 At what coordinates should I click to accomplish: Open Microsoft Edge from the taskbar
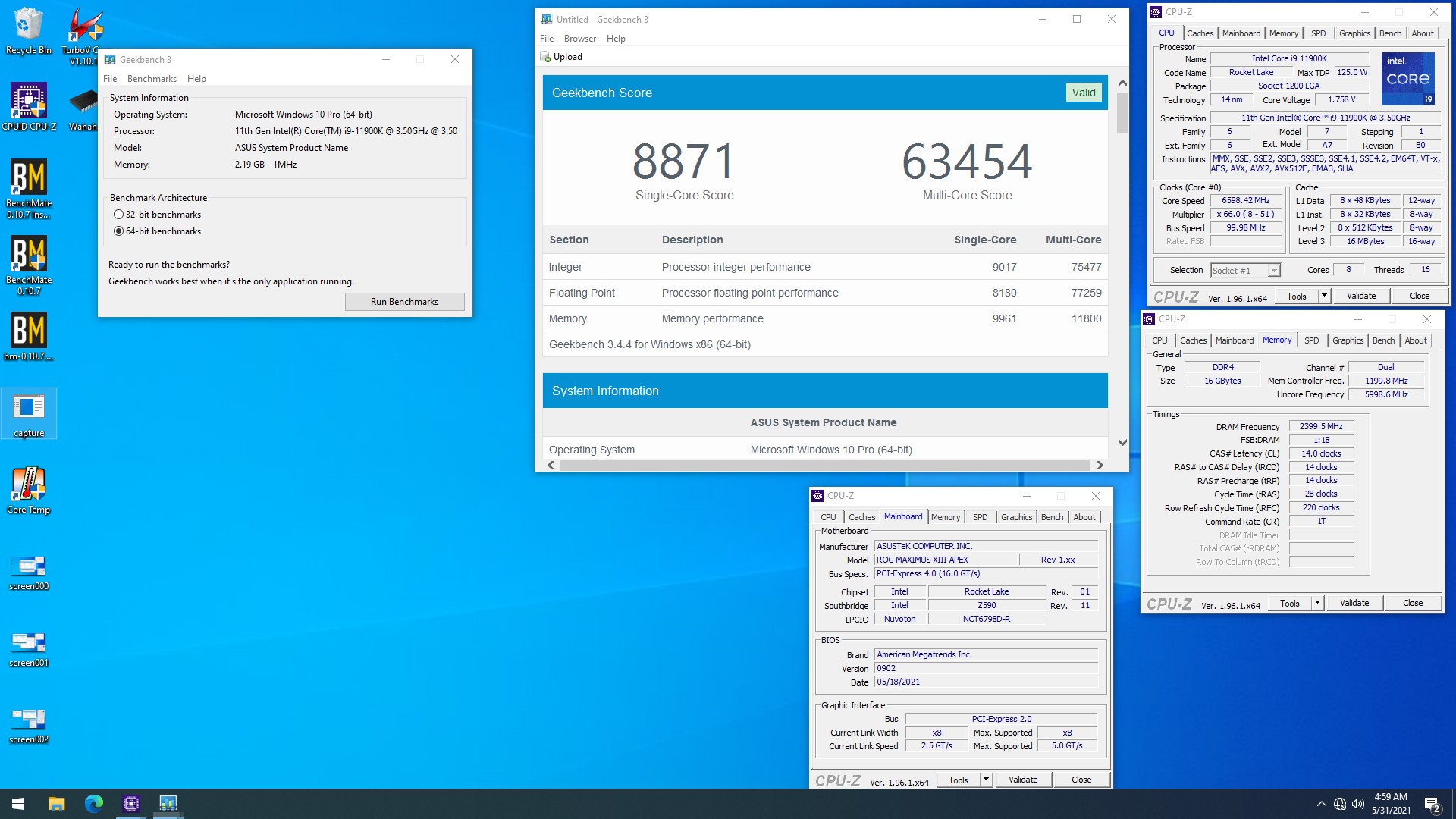coord(93,804)
